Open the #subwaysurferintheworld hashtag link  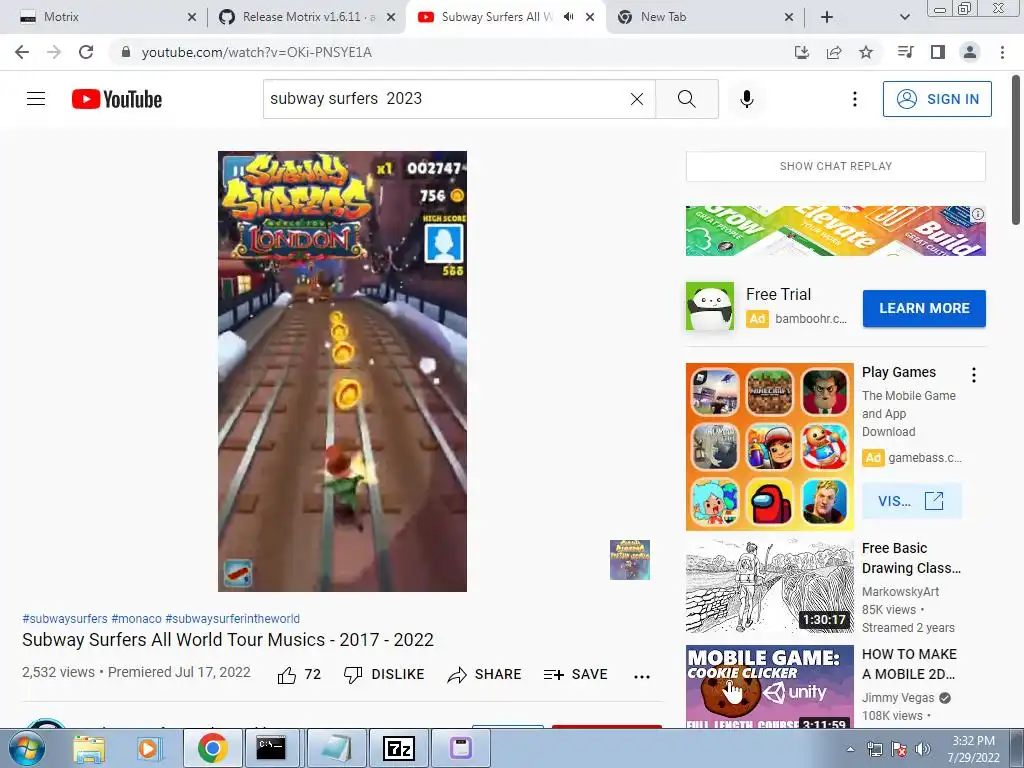tap(232, 618)
